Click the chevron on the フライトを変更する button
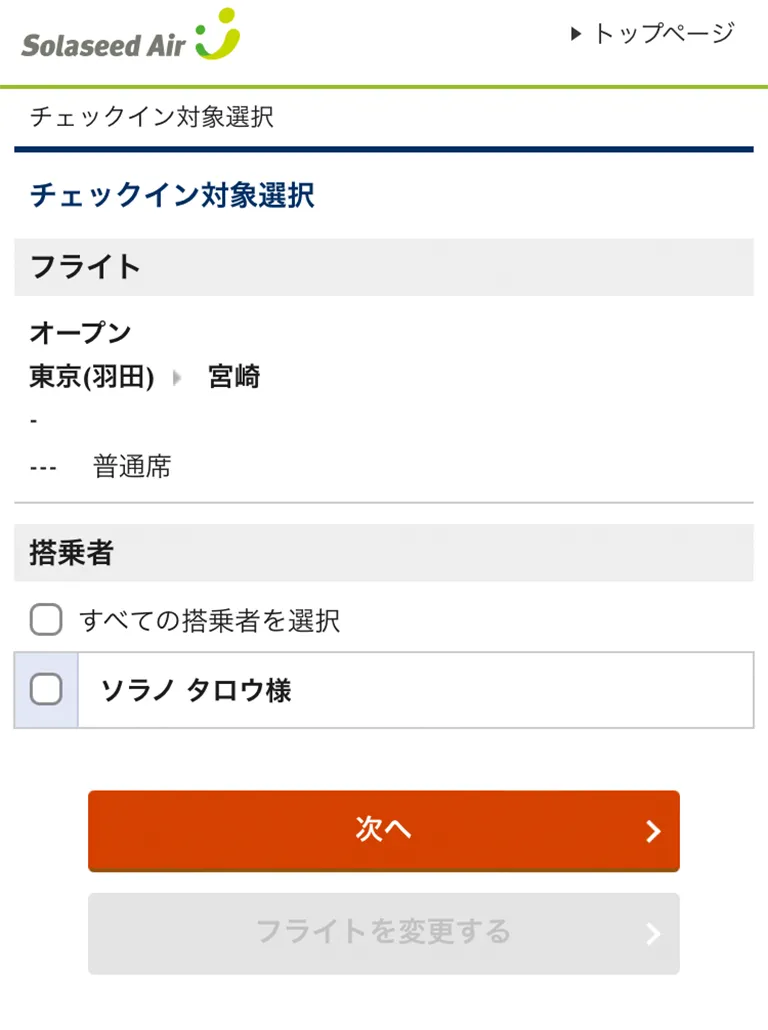The image size is (768, 1030). [653, 934]
